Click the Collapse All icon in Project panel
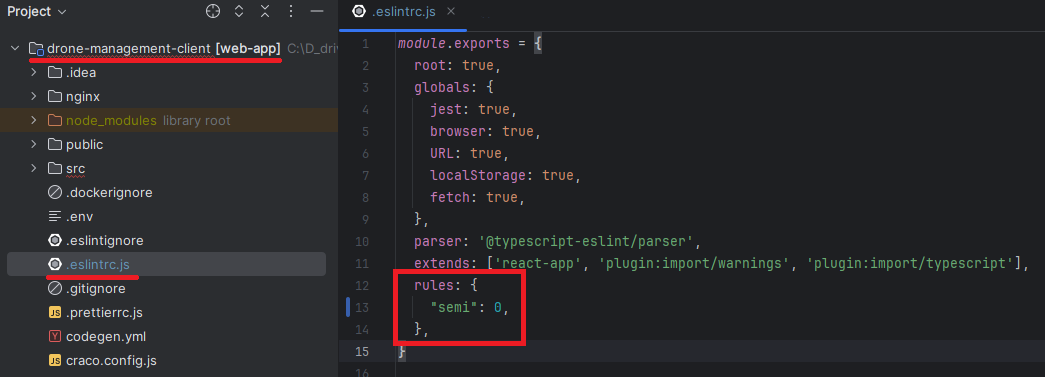Image resolution: width=1045 pixels, height=377 pixels. click(265, 11)
